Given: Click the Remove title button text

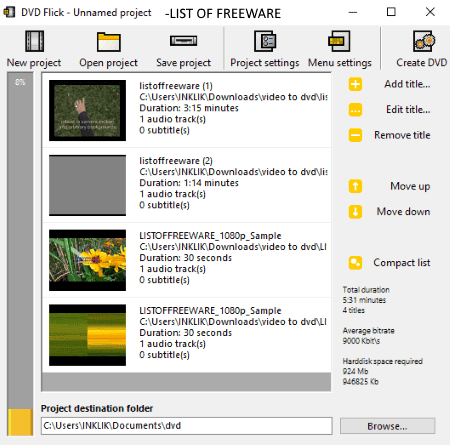Looking at the screenshot, I should [402, 135].
